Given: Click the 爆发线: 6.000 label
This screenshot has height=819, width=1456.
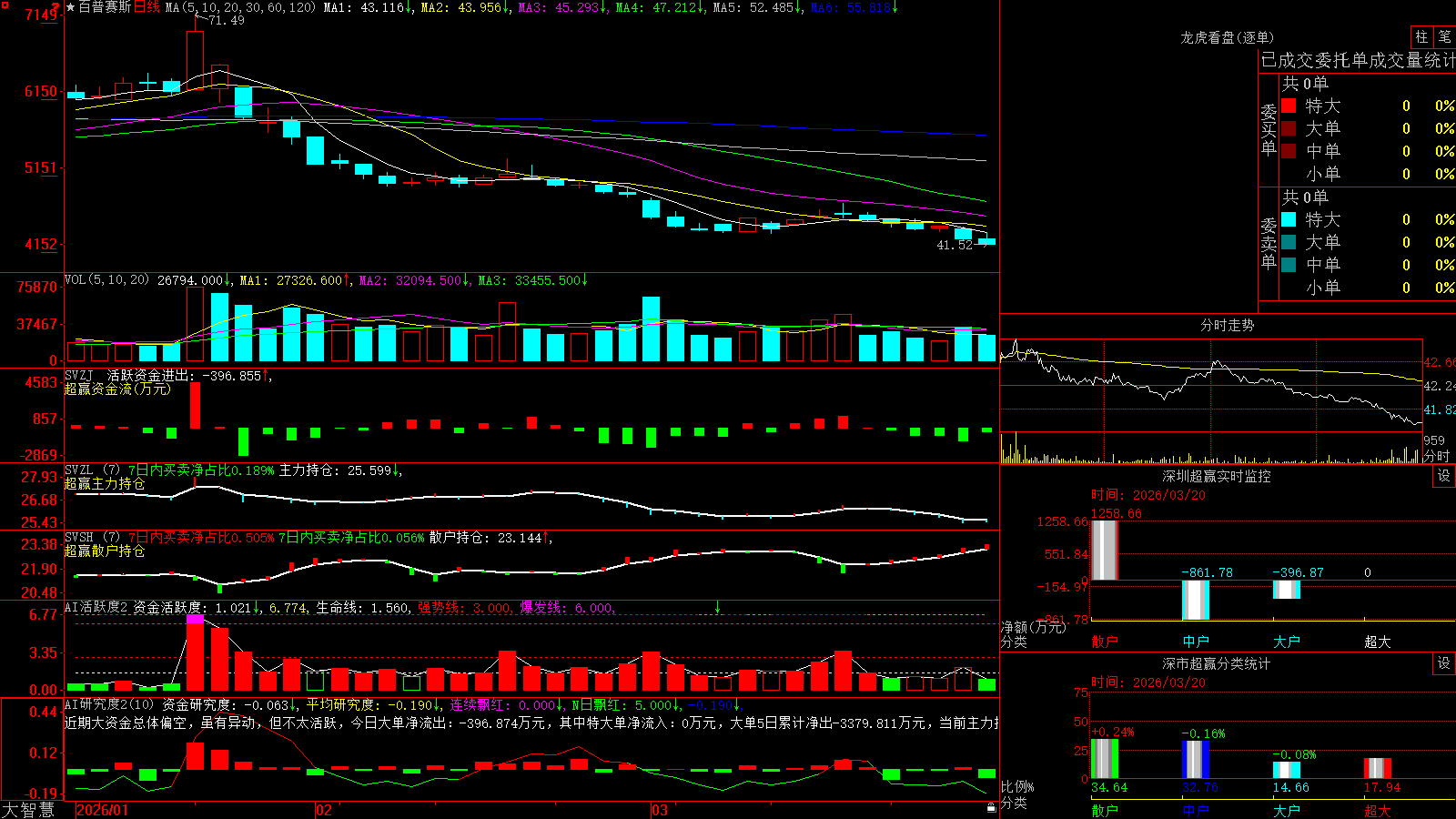Looking at the screenshot, I should coord(567,607).
